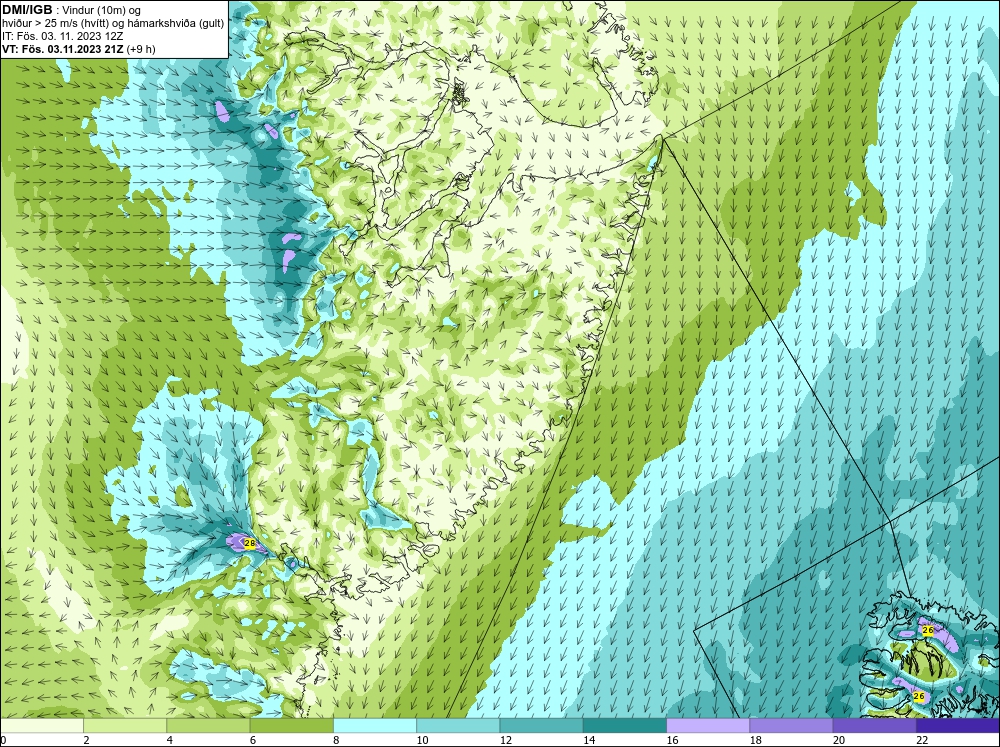
Task: Pick the 16–18 m/s lavender swatch
Action: click(708, 725)
